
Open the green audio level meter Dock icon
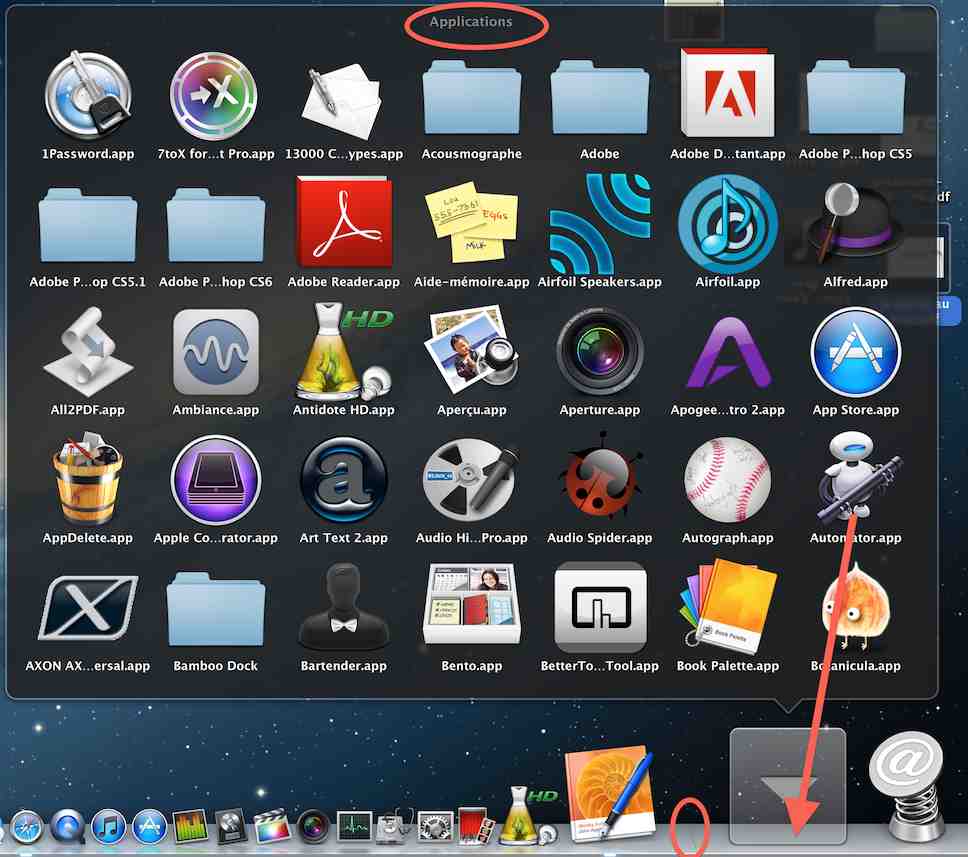pyautogui.click(x=191, y=827)
